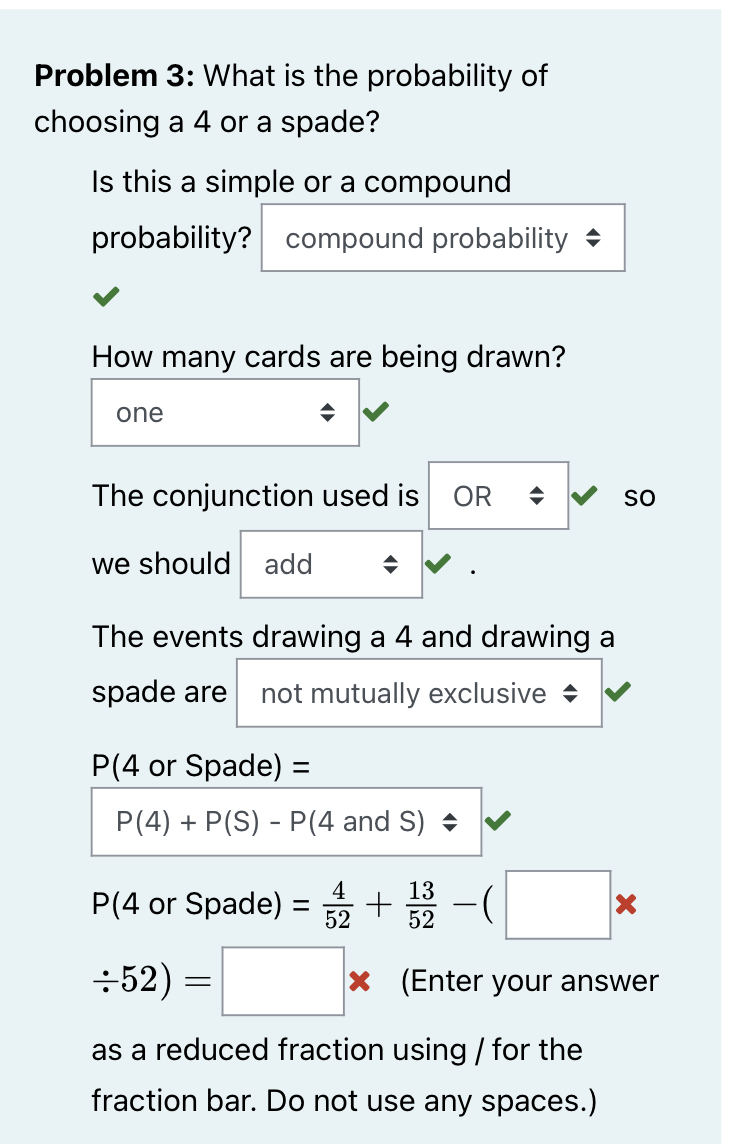The image size is (737, 1144).
Task: Click the red X beside the parenthesis answer box
Action: coord(625,903)
